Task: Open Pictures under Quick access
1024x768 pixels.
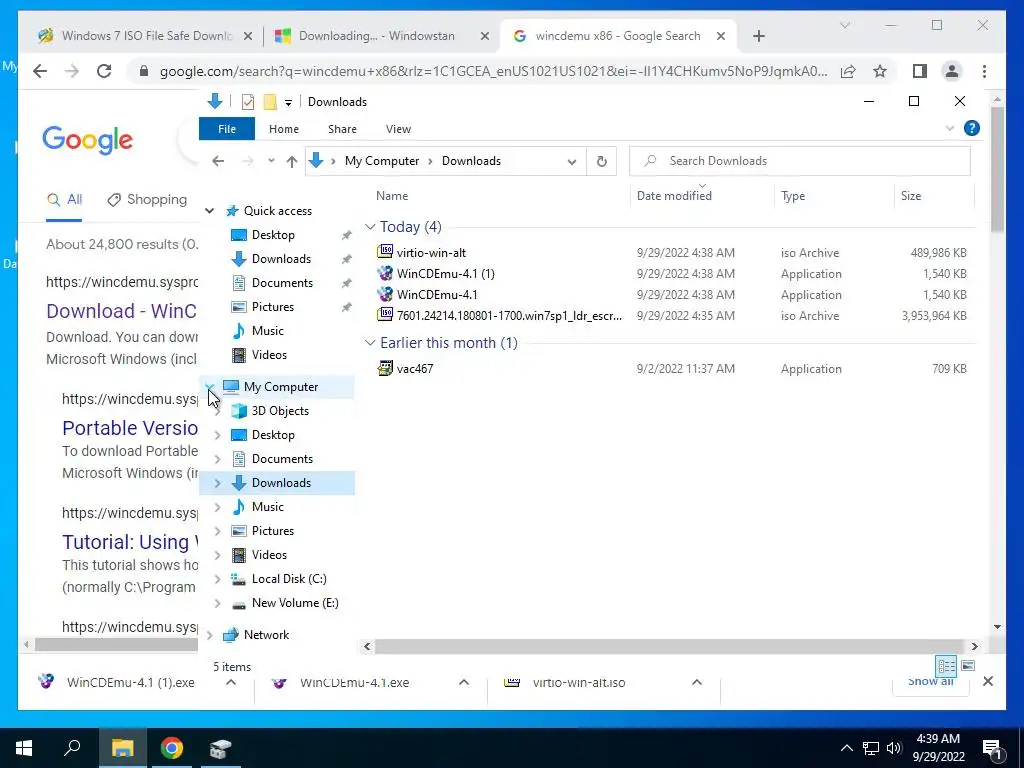Action: point(273,307)
